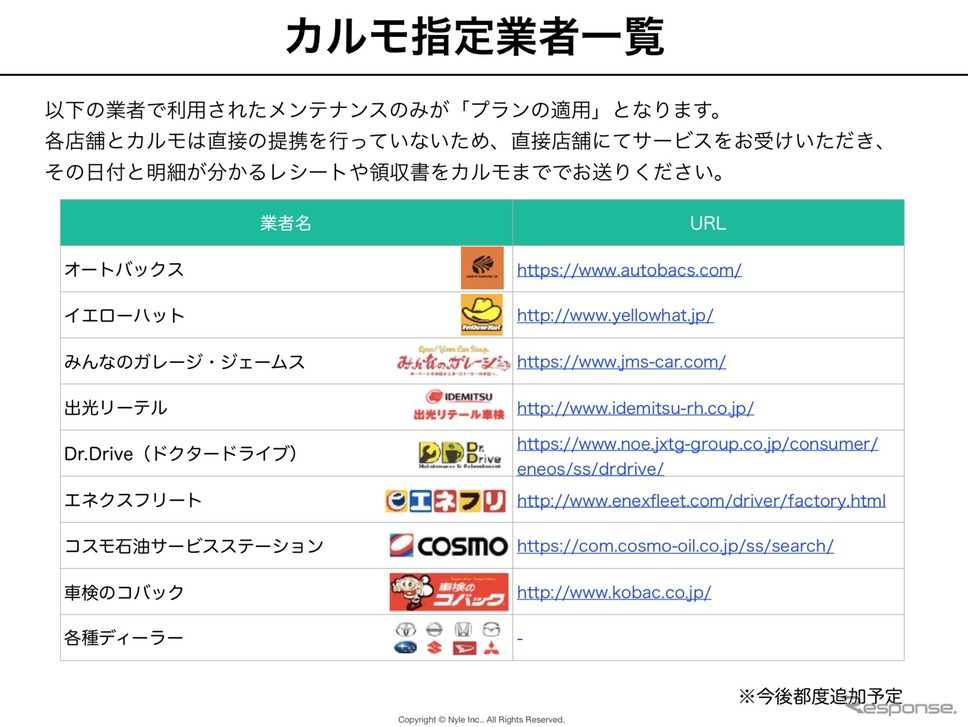Open the idemitsu-rh.co.jp link
The width and height of the screenshot is (968, 727).
click(635, 408)
